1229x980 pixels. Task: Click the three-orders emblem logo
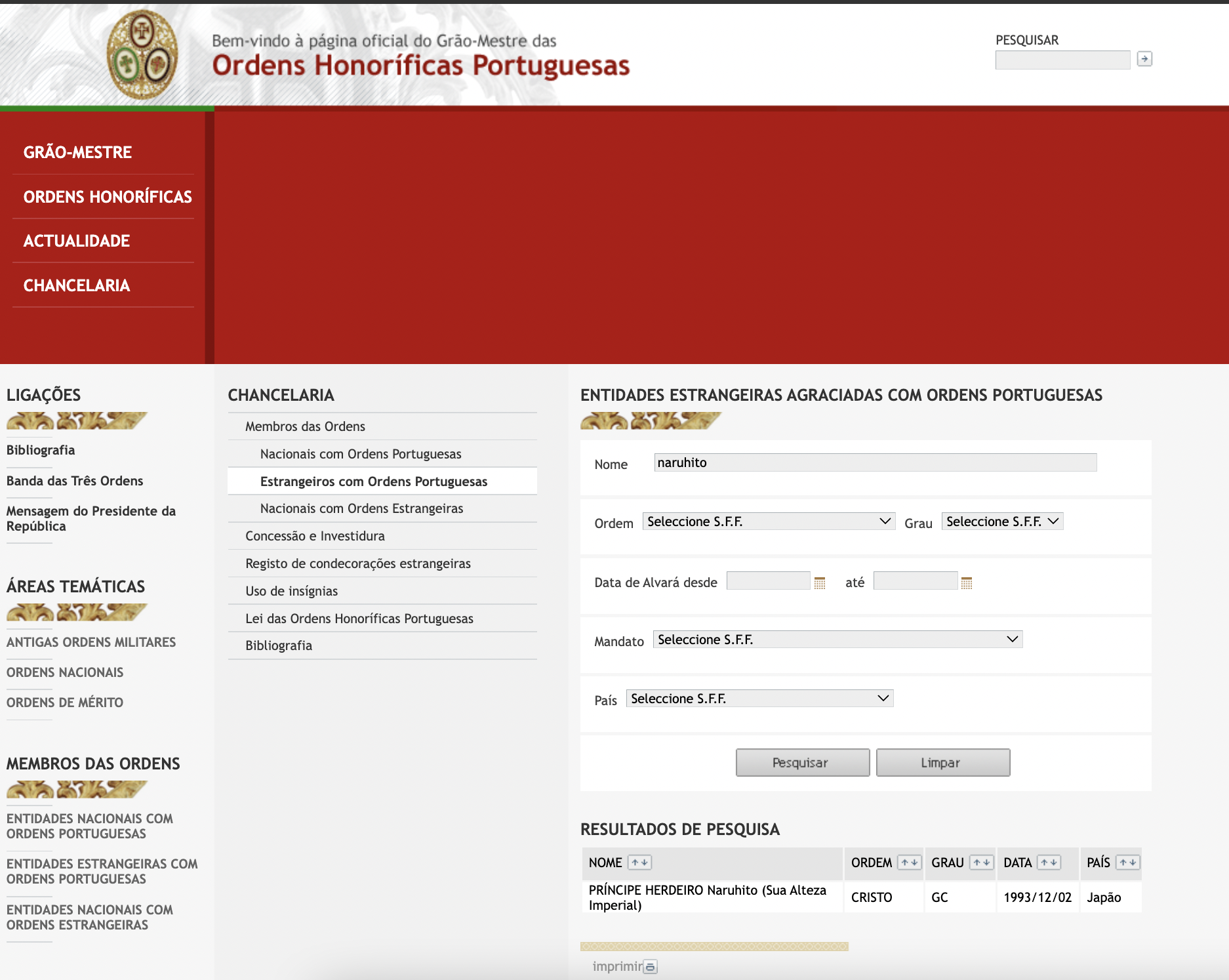(x=142, y=55)
